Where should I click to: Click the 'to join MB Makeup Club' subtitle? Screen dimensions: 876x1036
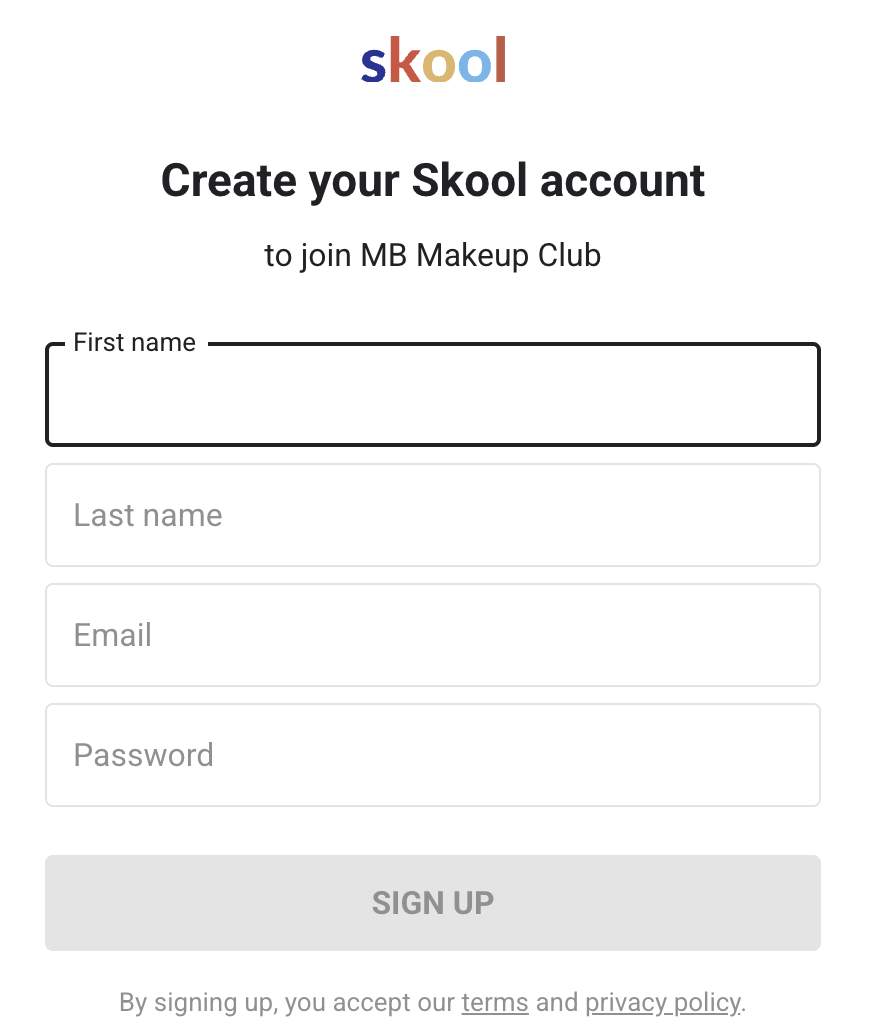coord(433,256)
